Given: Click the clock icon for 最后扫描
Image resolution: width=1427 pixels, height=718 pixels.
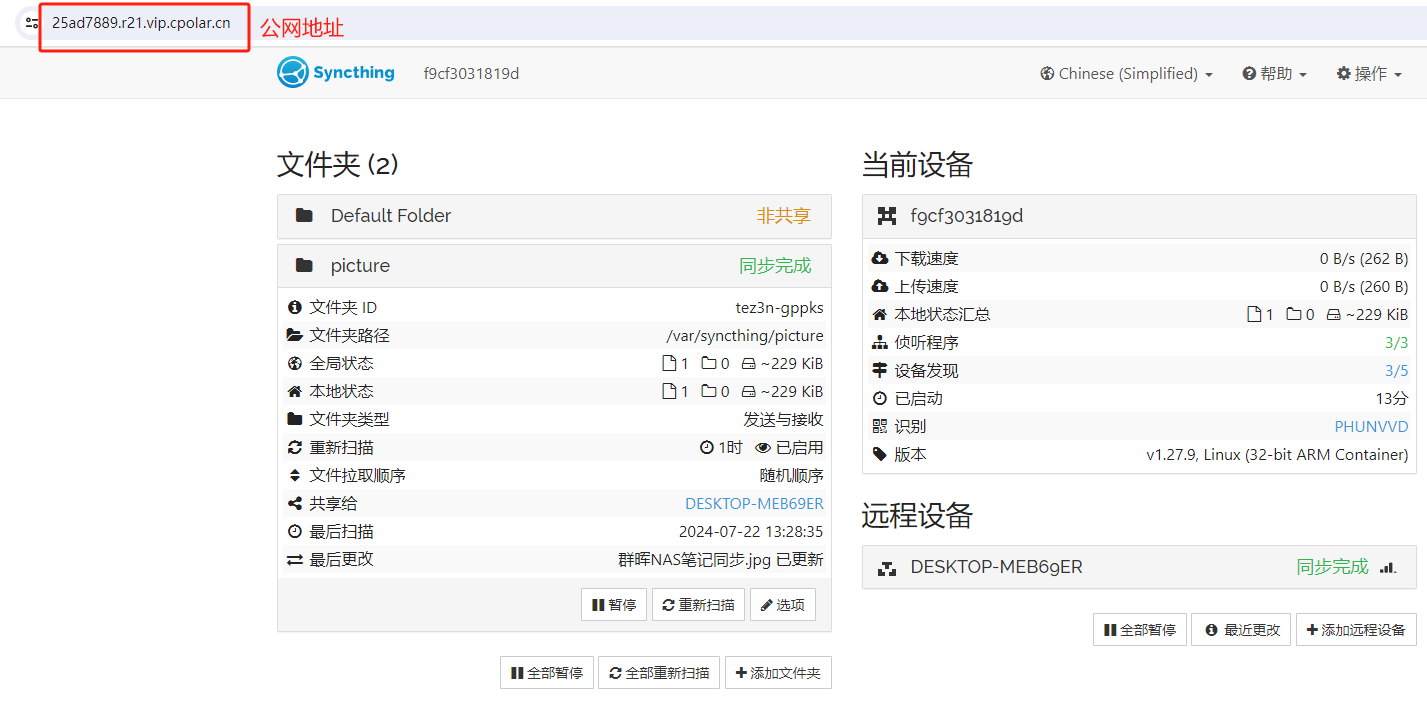Looking at the screenshot, I should point(295,531).
